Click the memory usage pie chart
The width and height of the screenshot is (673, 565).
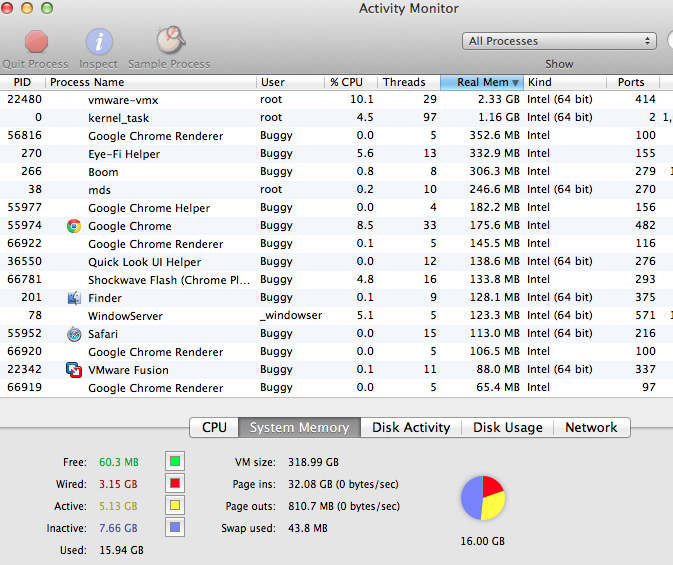click(x=483, y=498)
